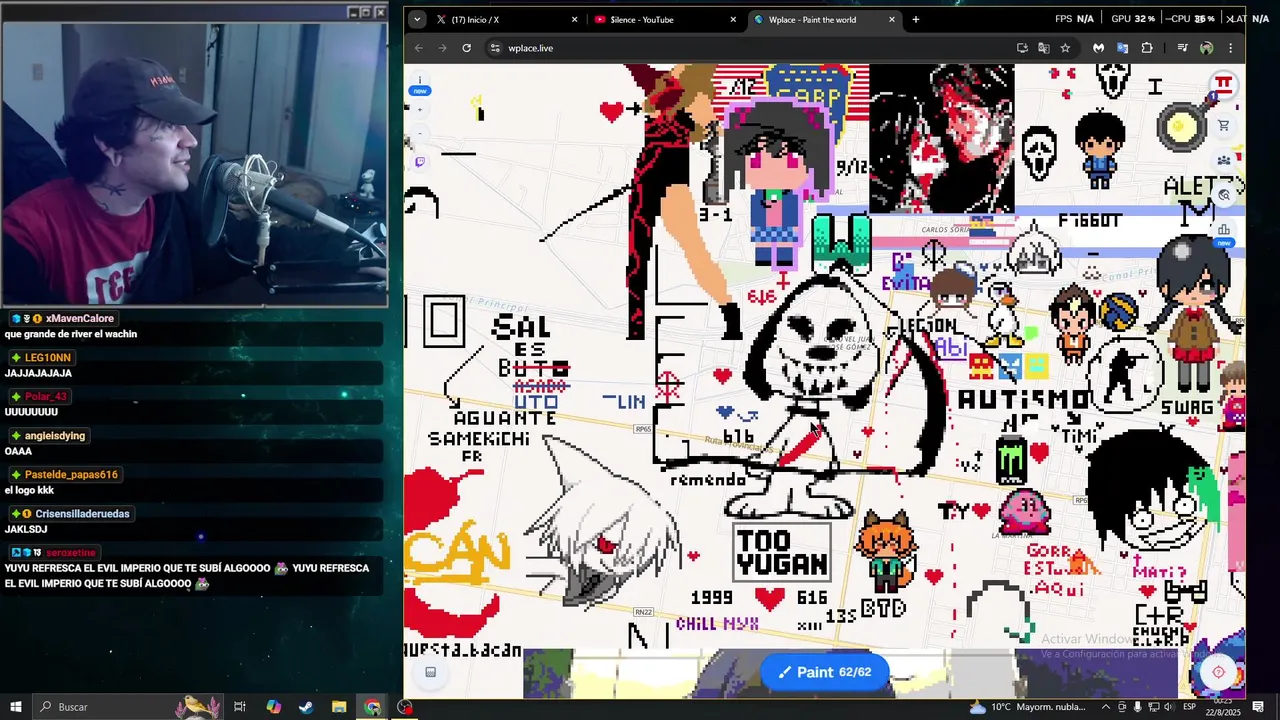This screenshot has height=720, width=1280.
Task: Switch to Chrome on the taskbar
Action: coord(372,707)
